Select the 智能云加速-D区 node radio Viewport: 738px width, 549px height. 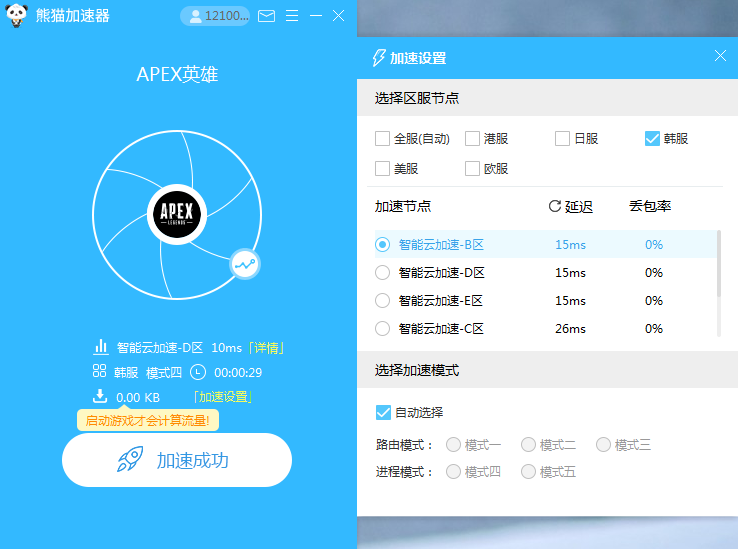pyautogui.click(x=382, y=272)
